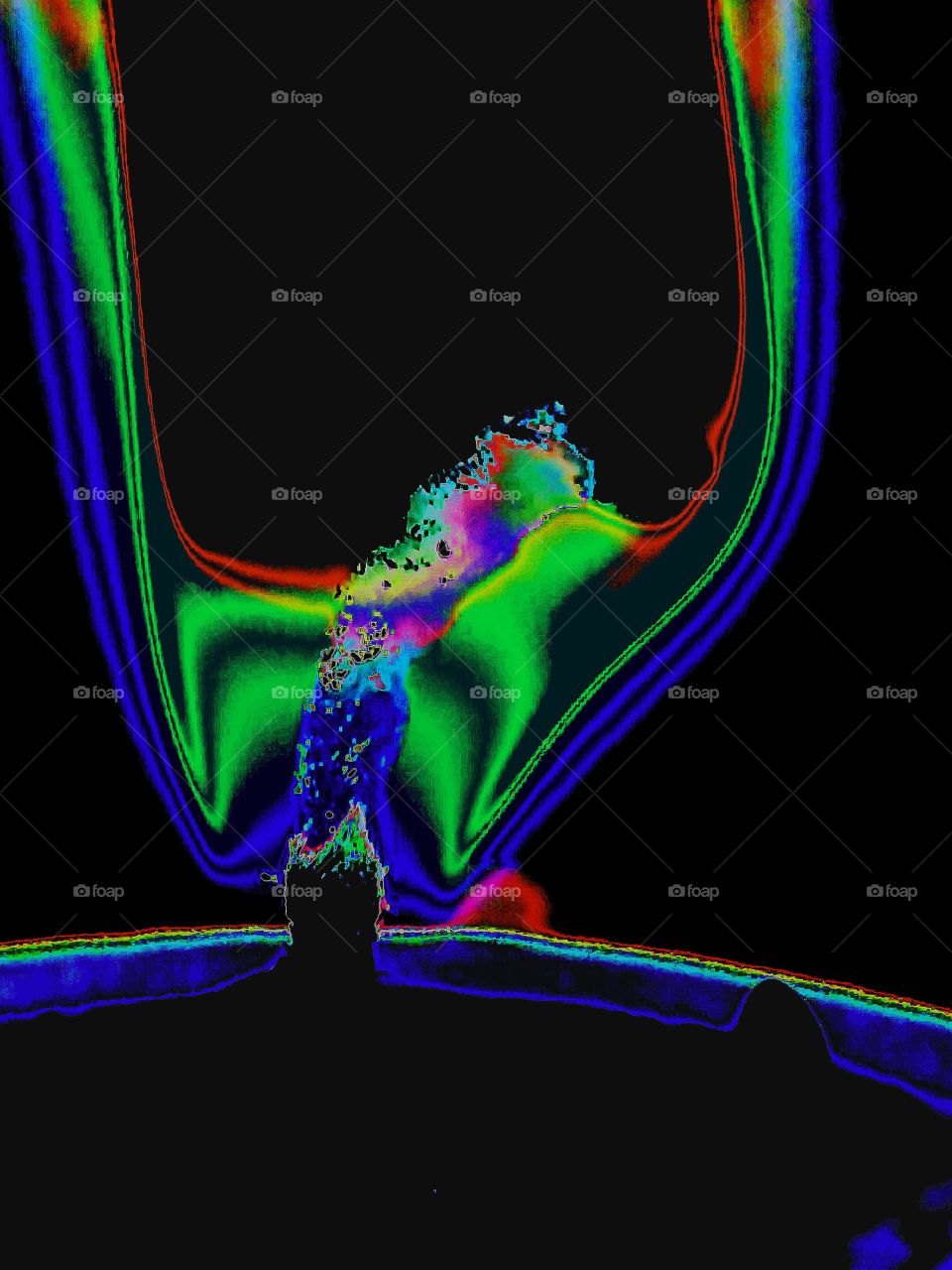
Task: Click the foap watermark over the red blob
Action: click(495, 891)
